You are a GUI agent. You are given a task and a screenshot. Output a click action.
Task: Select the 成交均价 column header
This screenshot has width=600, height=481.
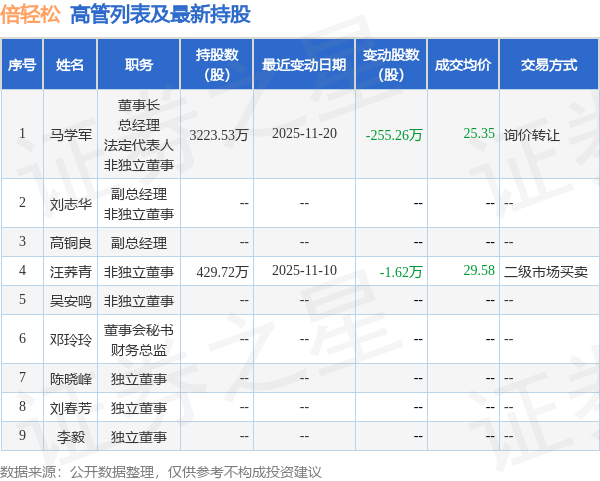coord(463,65)
